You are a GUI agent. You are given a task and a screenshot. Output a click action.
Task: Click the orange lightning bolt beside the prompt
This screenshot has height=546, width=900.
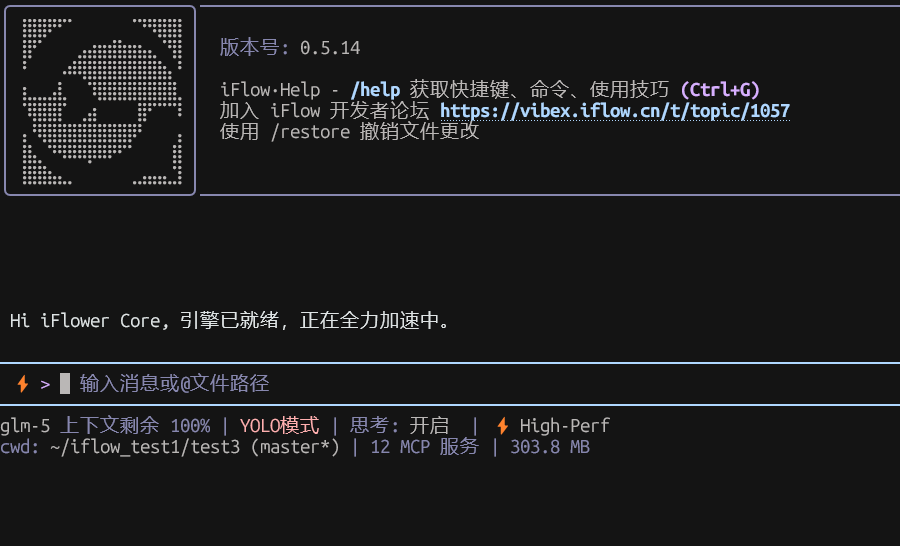pos(22,383)
